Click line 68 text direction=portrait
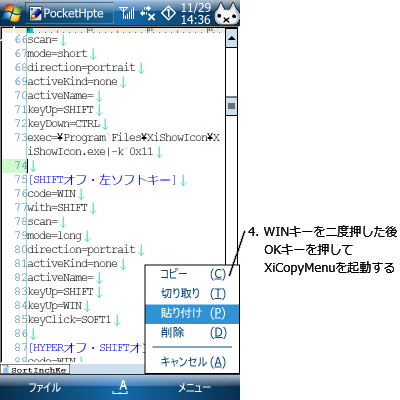400x400 pixels. 81,68
